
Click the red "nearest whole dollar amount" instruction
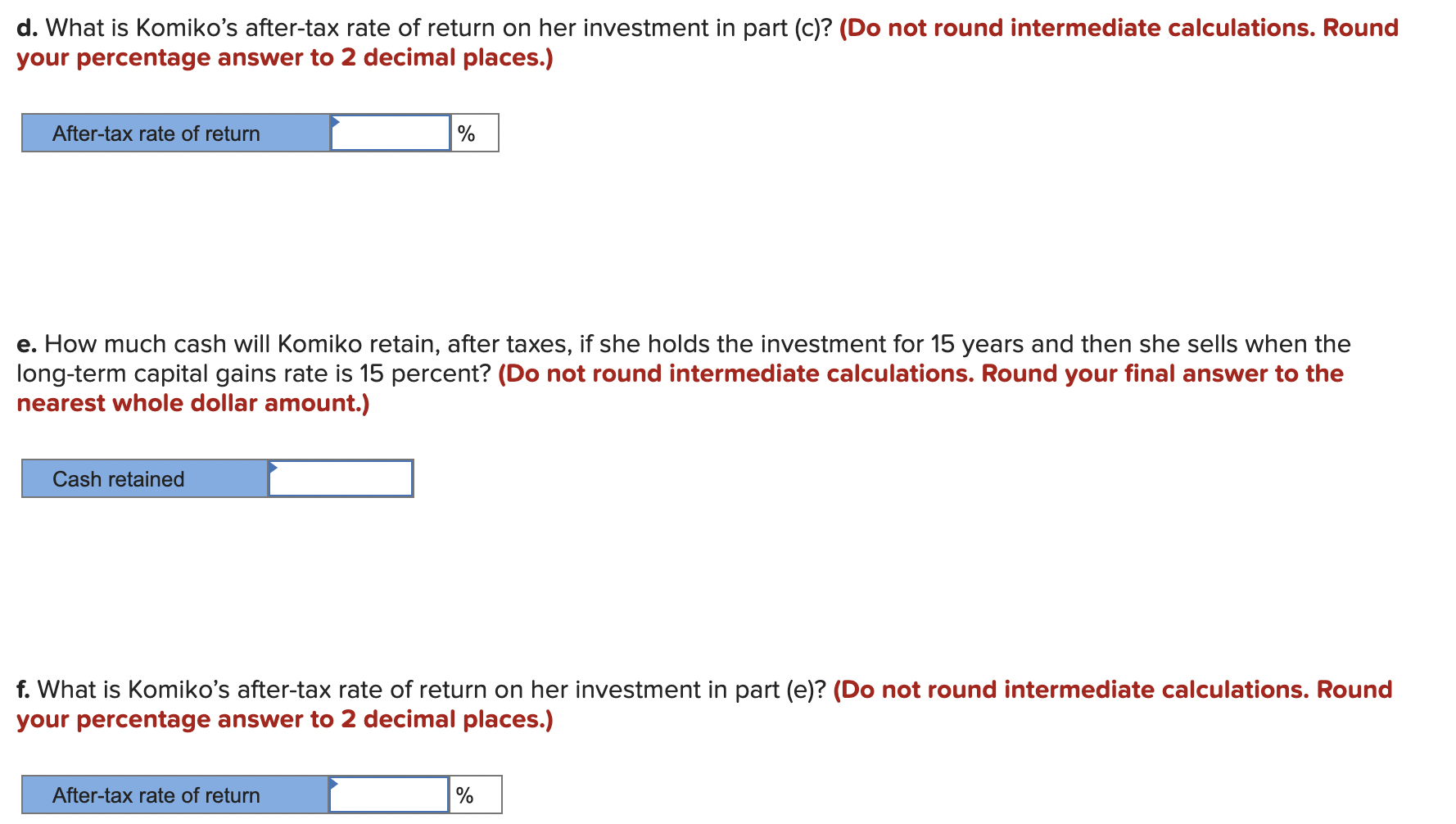(193, 403)
